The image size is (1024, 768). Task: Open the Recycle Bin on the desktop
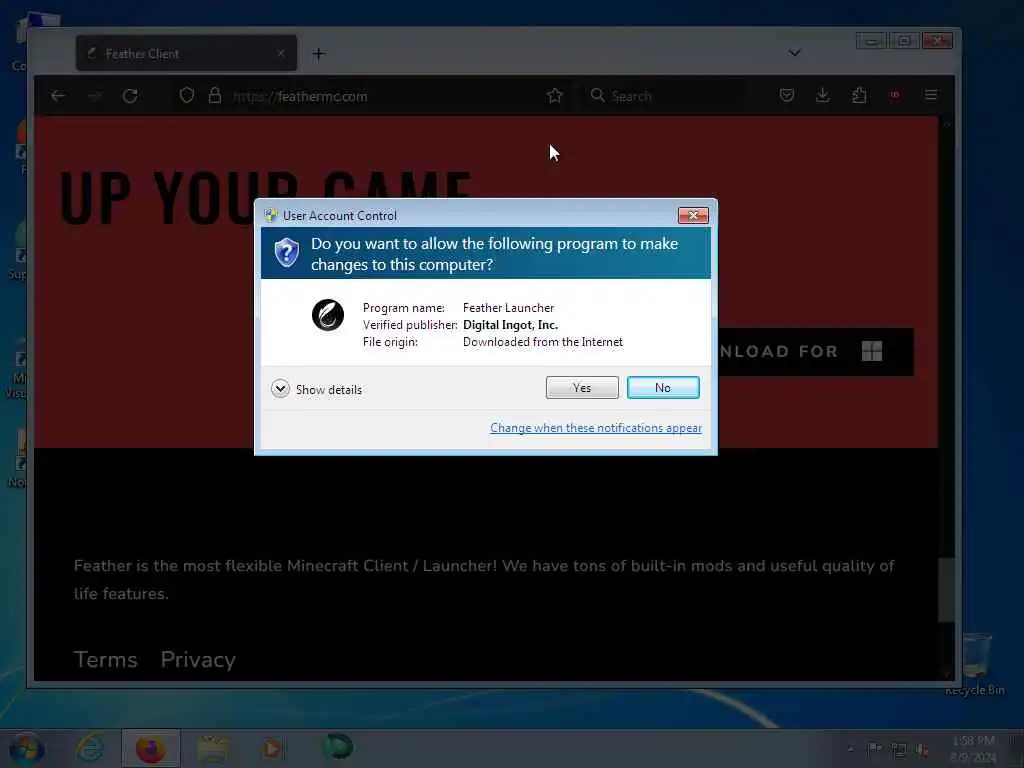coord(976,663)
